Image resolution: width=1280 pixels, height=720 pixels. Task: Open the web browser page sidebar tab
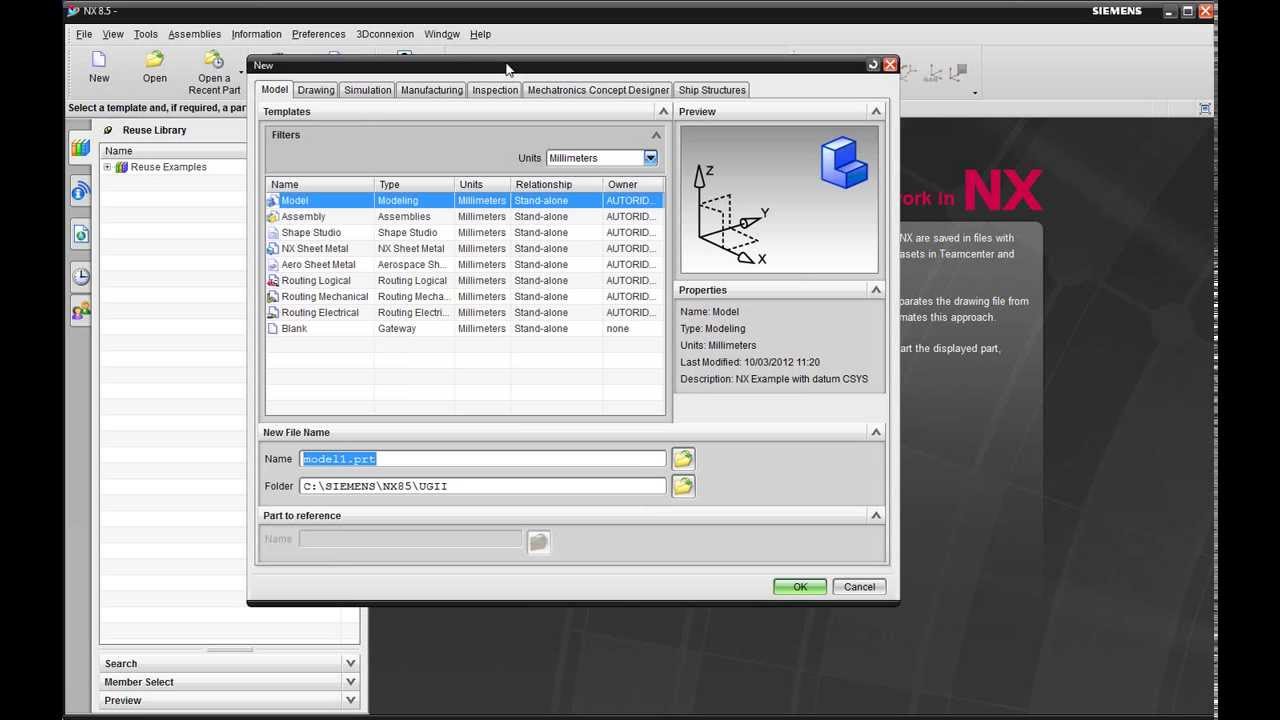tap(81, 234)
